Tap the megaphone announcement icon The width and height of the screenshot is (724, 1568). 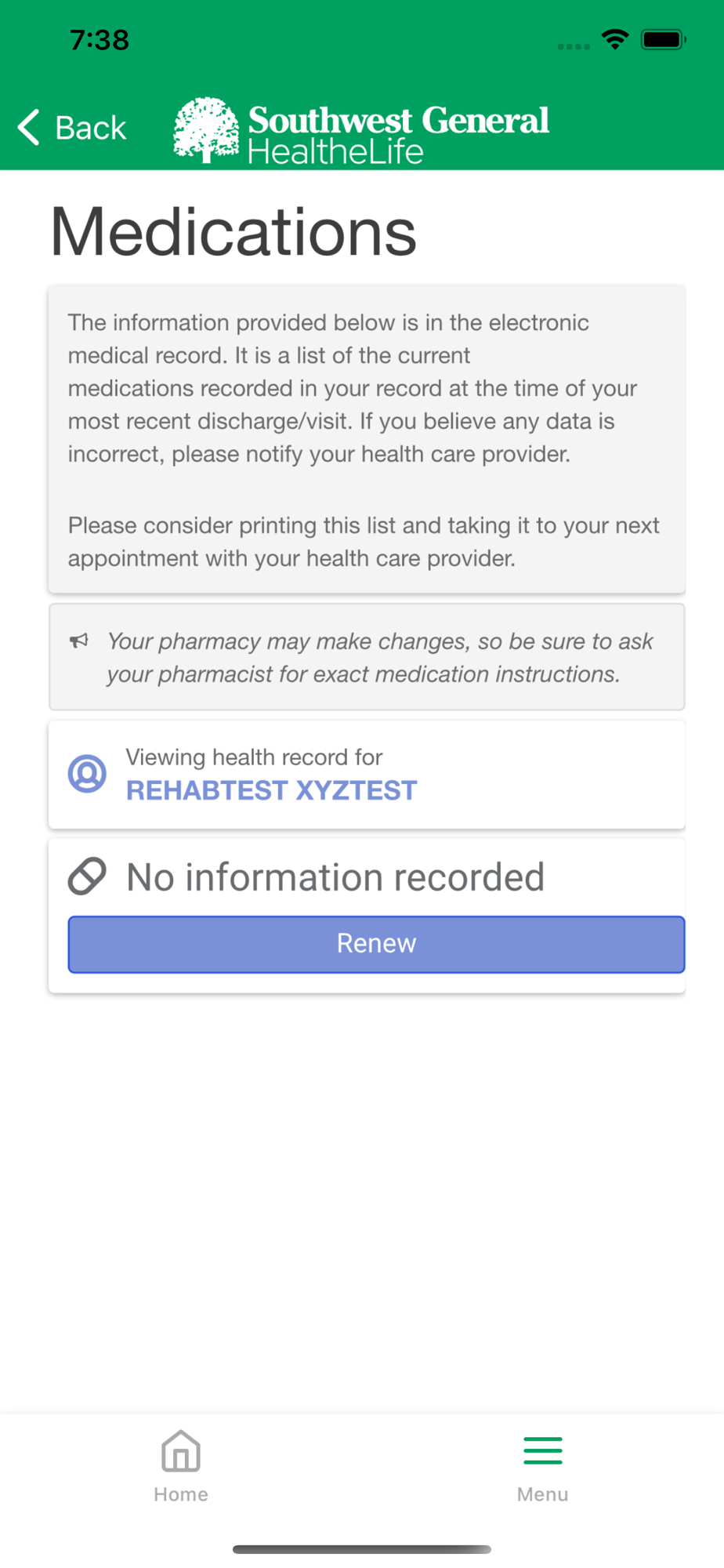point(79,641)
